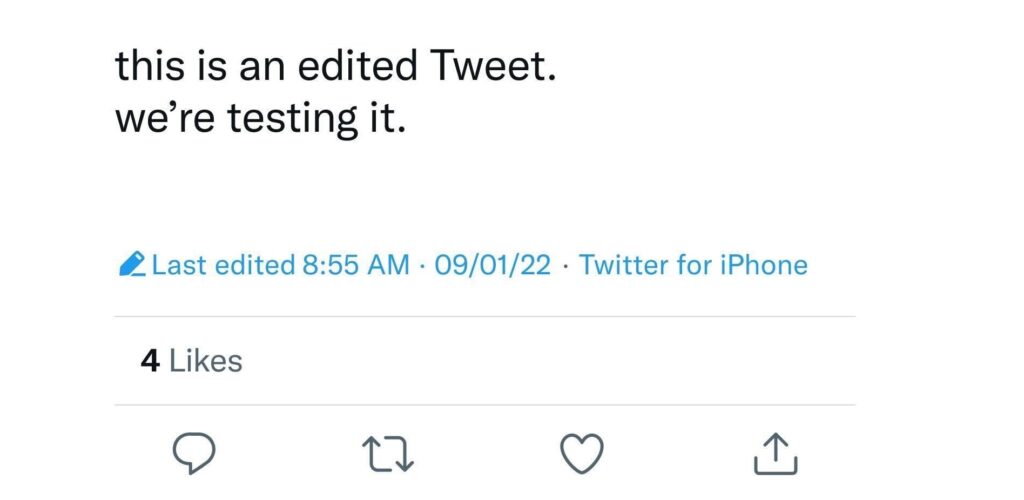
Task: Click the line 'we're testing it.'
Action: [260, 119]
